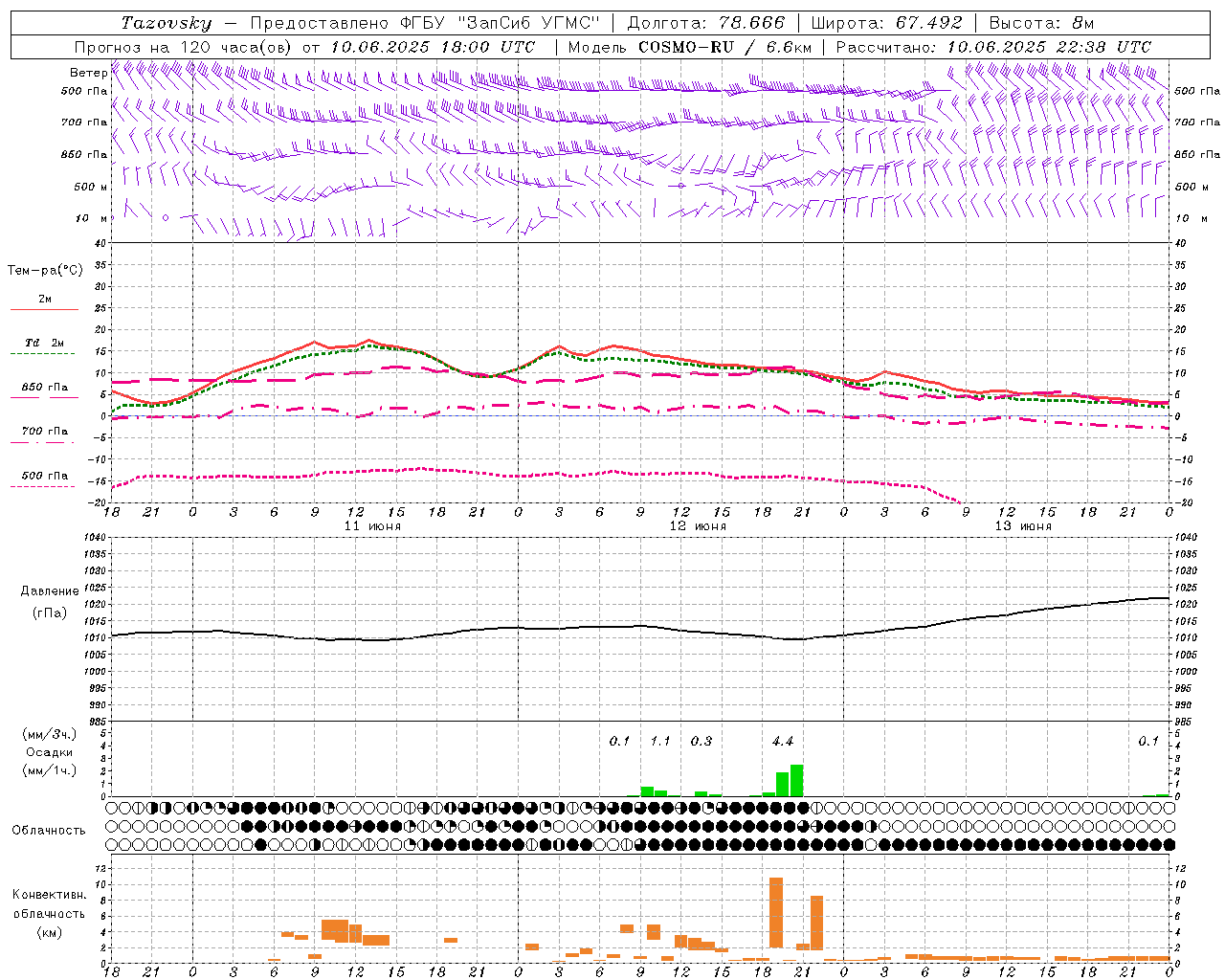Click "Модель COSMO-RU / 6.6км" text

coord(690,47)
